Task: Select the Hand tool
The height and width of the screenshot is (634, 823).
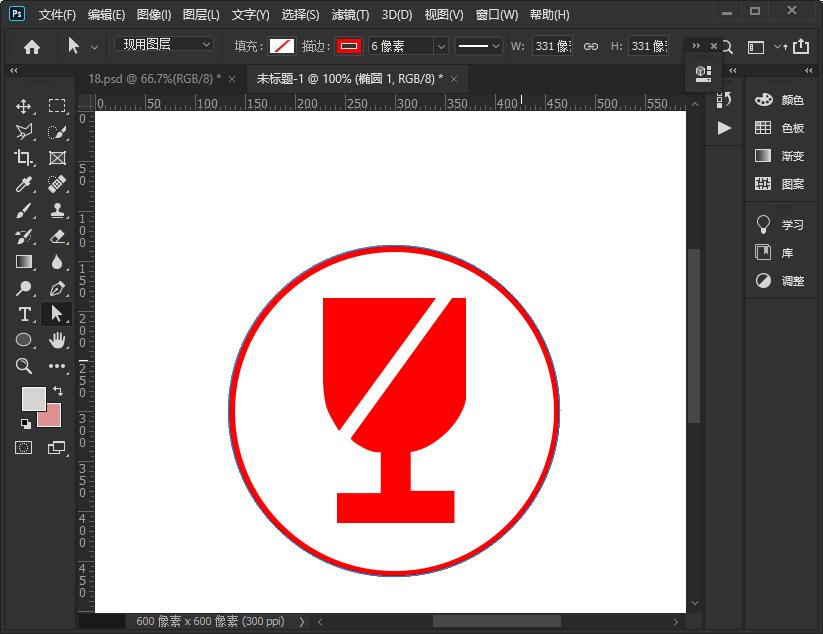Action: coord(57,340)
